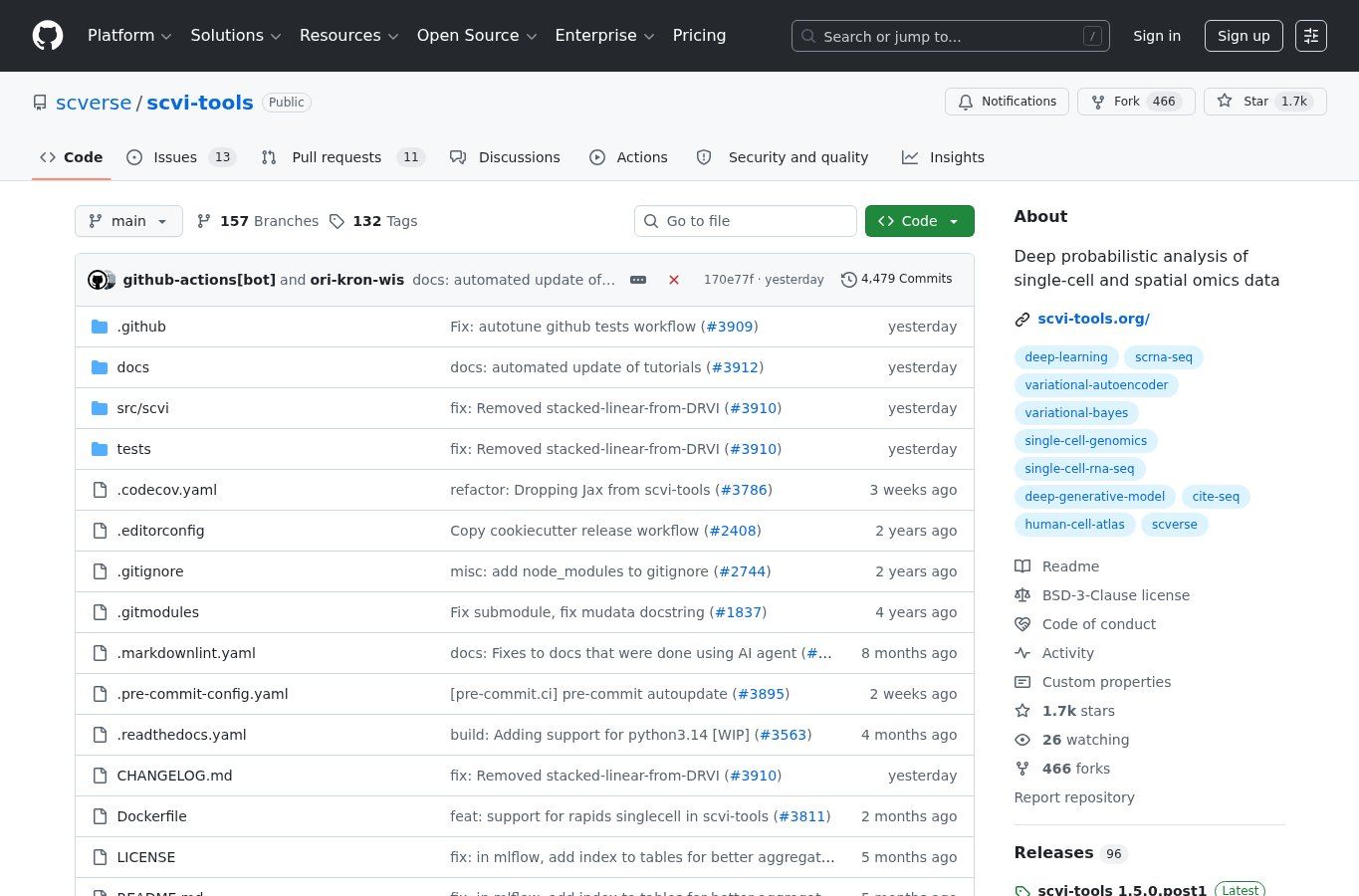The height and width of the screenshot is (896, 1359).
Task: Open the Pricing link
Action: pos(699,36)
